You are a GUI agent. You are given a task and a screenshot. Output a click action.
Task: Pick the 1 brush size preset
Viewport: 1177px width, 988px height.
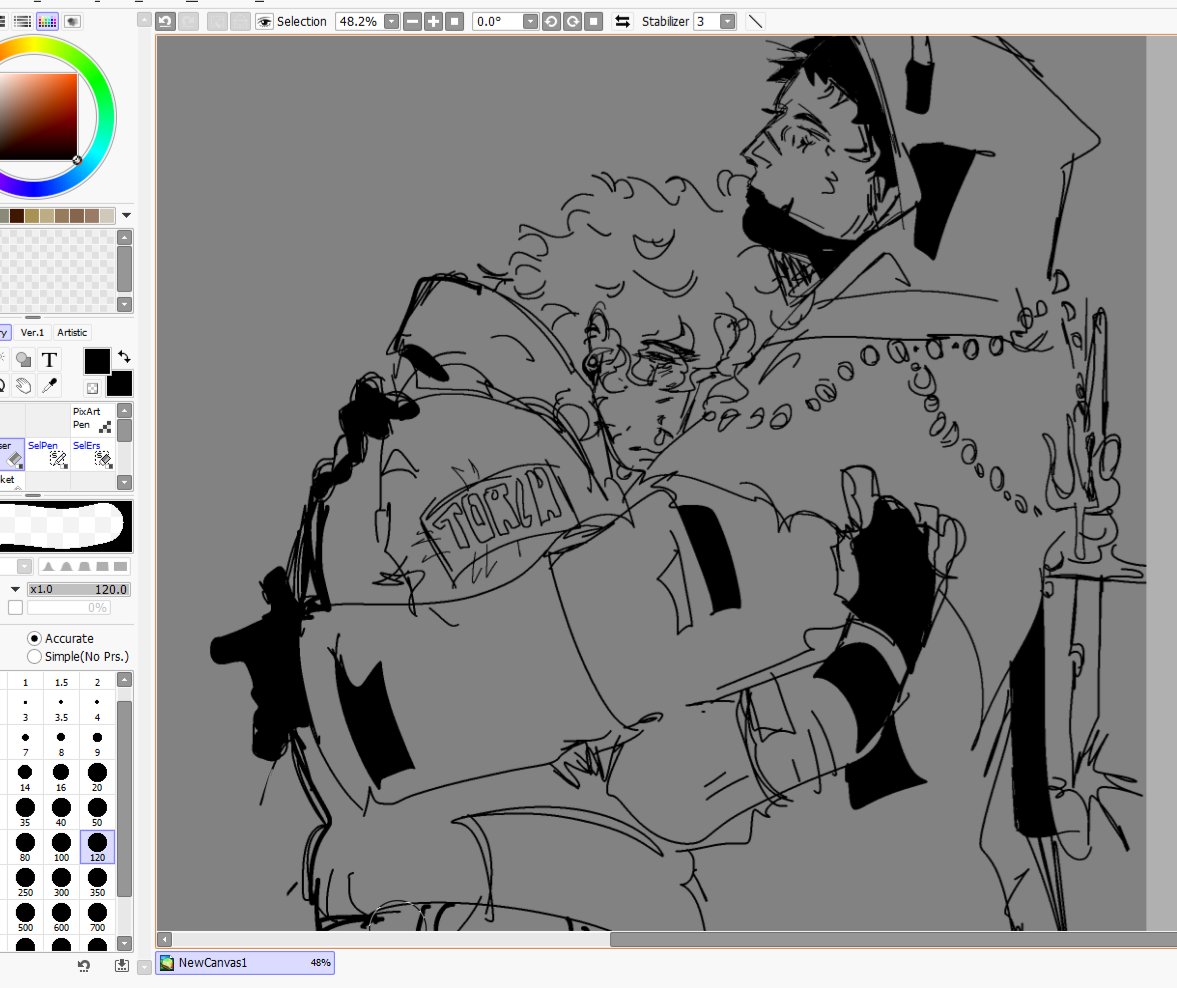click(25, 682)
